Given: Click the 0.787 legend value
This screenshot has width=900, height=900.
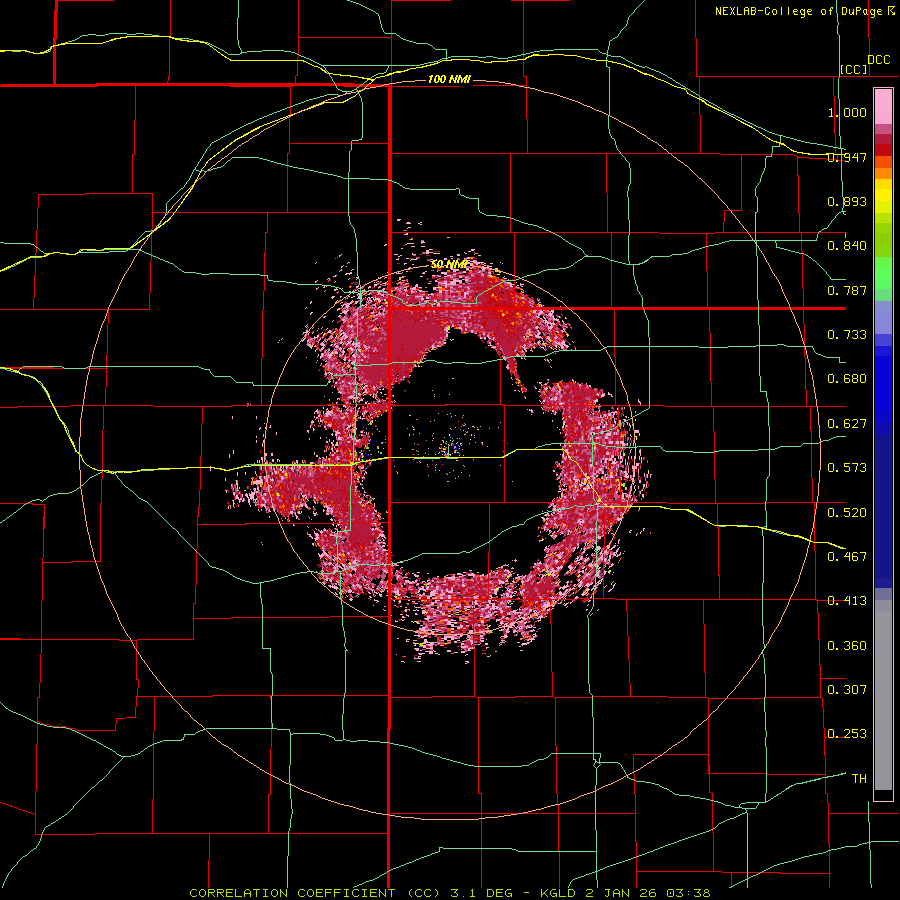Looking at the screenshot, I should coord(847,290).
